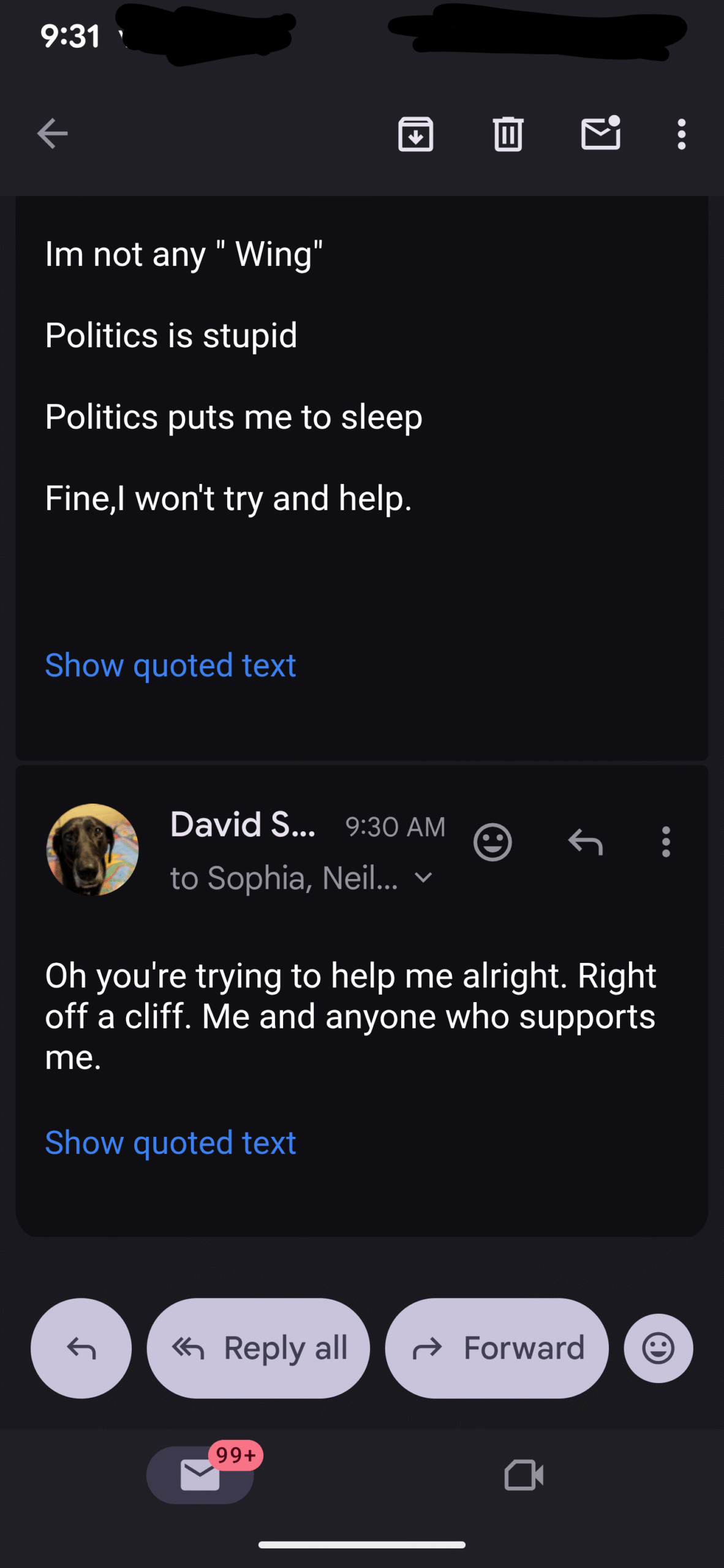Show quoted text in the first message
724x1568 pixels.
click(x=170, y=665)
